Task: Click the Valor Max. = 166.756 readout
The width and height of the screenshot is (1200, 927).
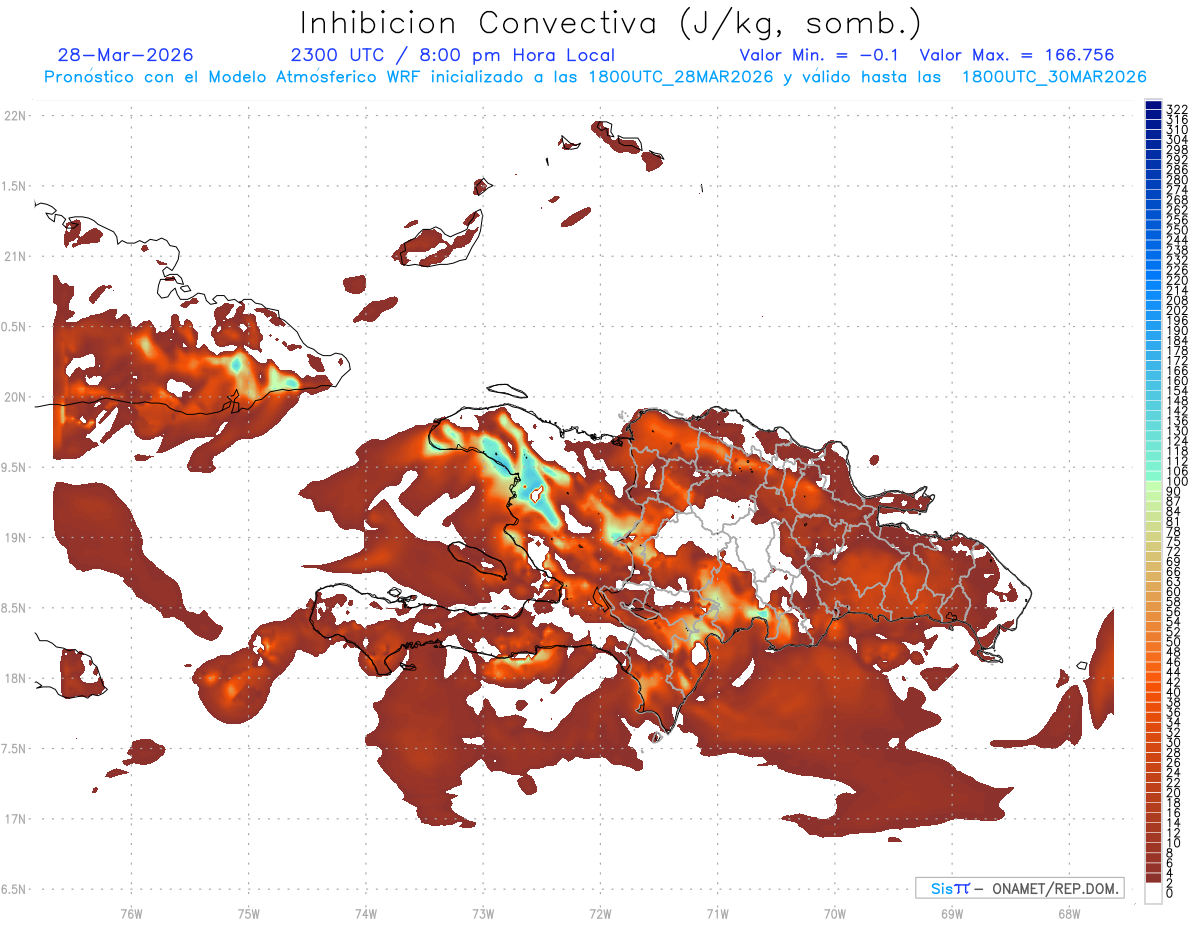Action: (1016, 55)
